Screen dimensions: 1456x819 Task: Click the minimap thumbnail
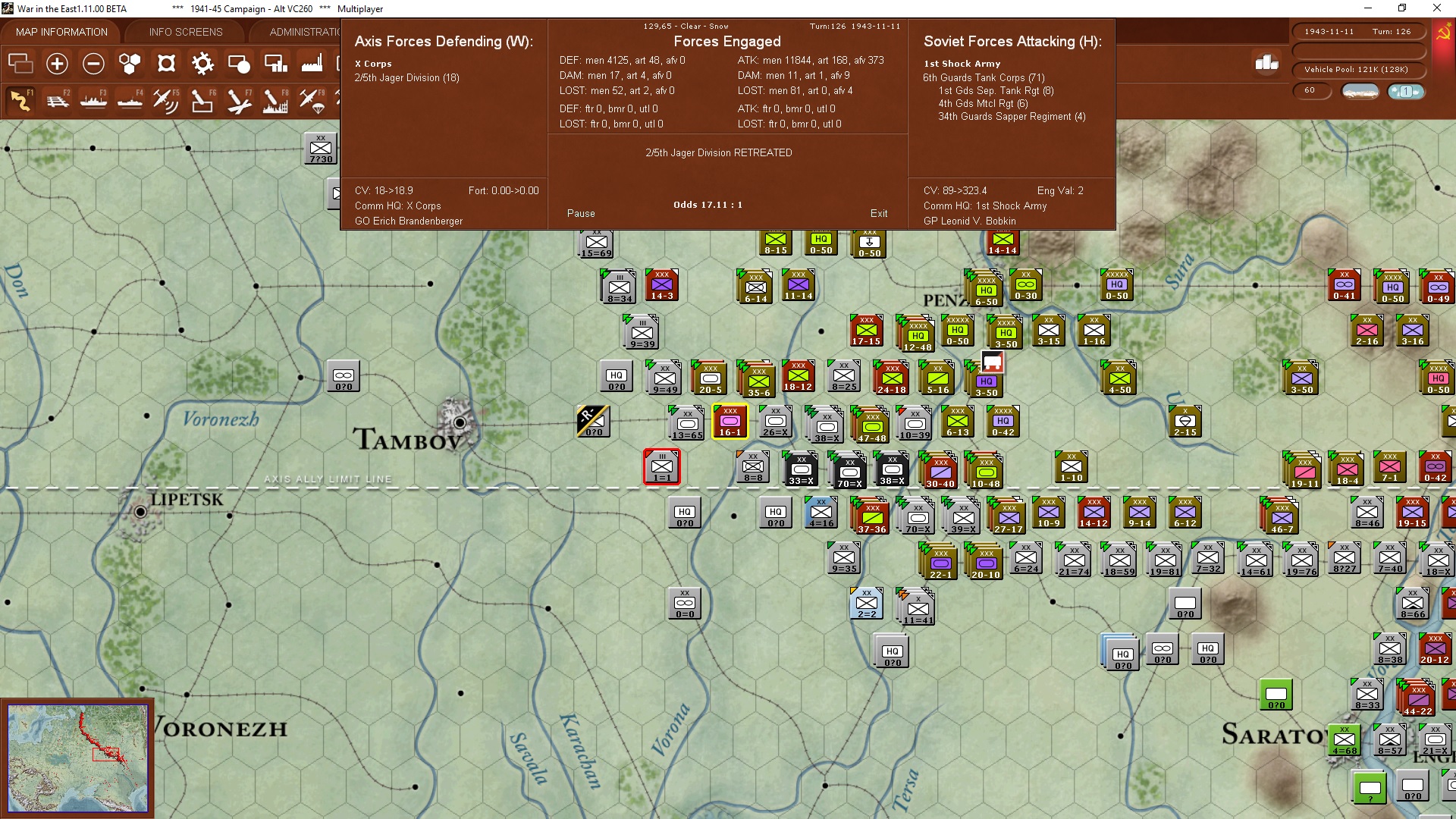coord(77,758)
